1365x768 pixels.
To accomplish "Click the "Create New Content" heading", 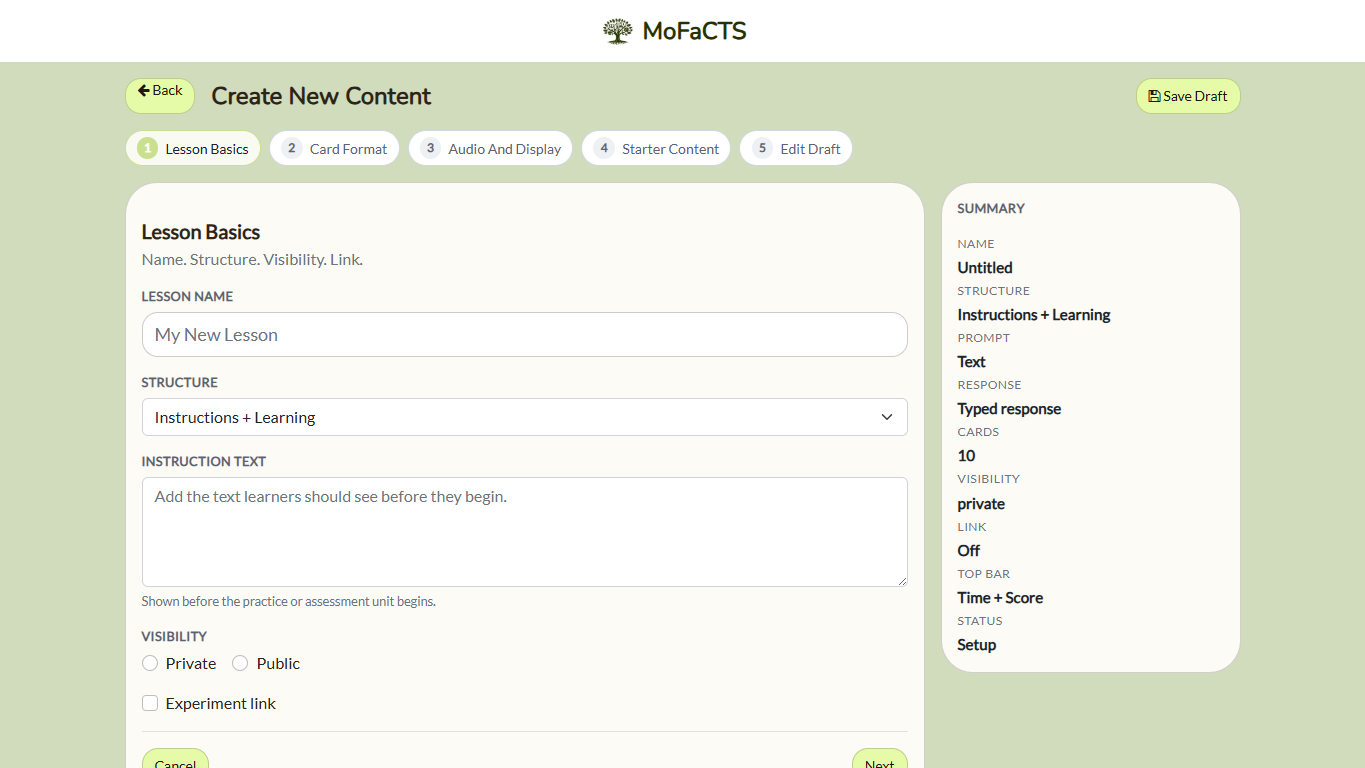I will click(x=321, y=96).
